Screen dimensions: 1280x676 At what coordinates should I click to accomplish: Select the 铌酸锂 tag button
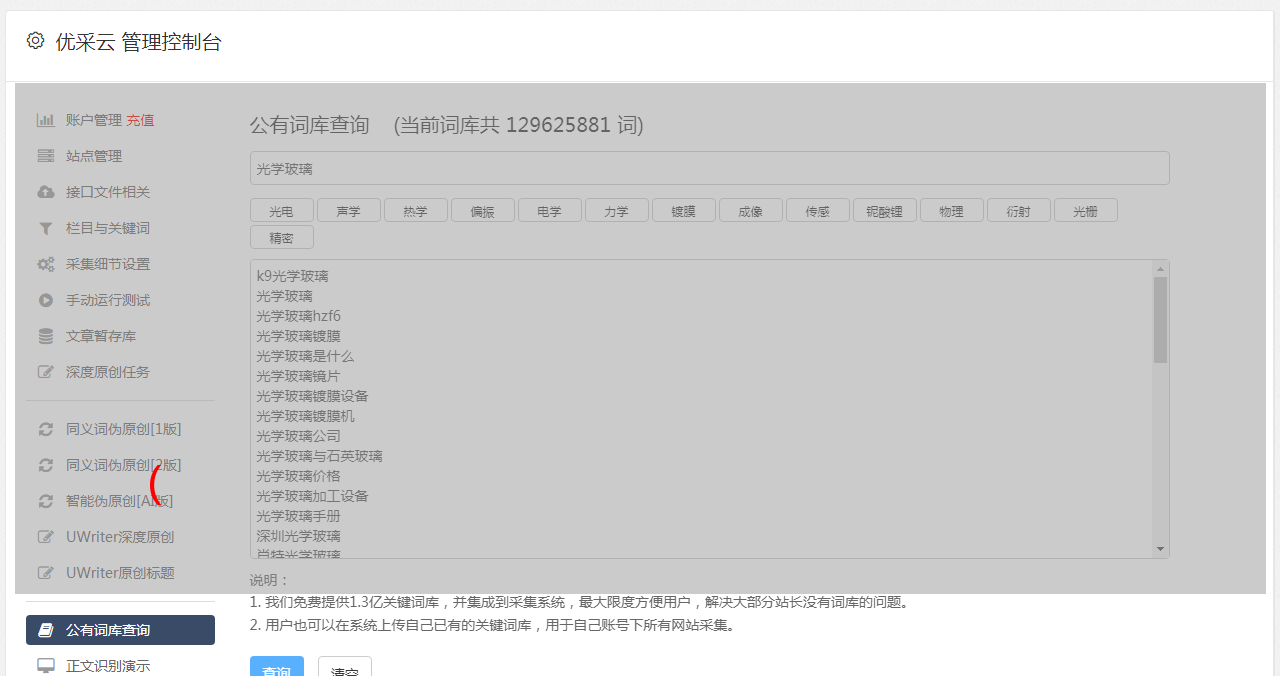point(885,210)
